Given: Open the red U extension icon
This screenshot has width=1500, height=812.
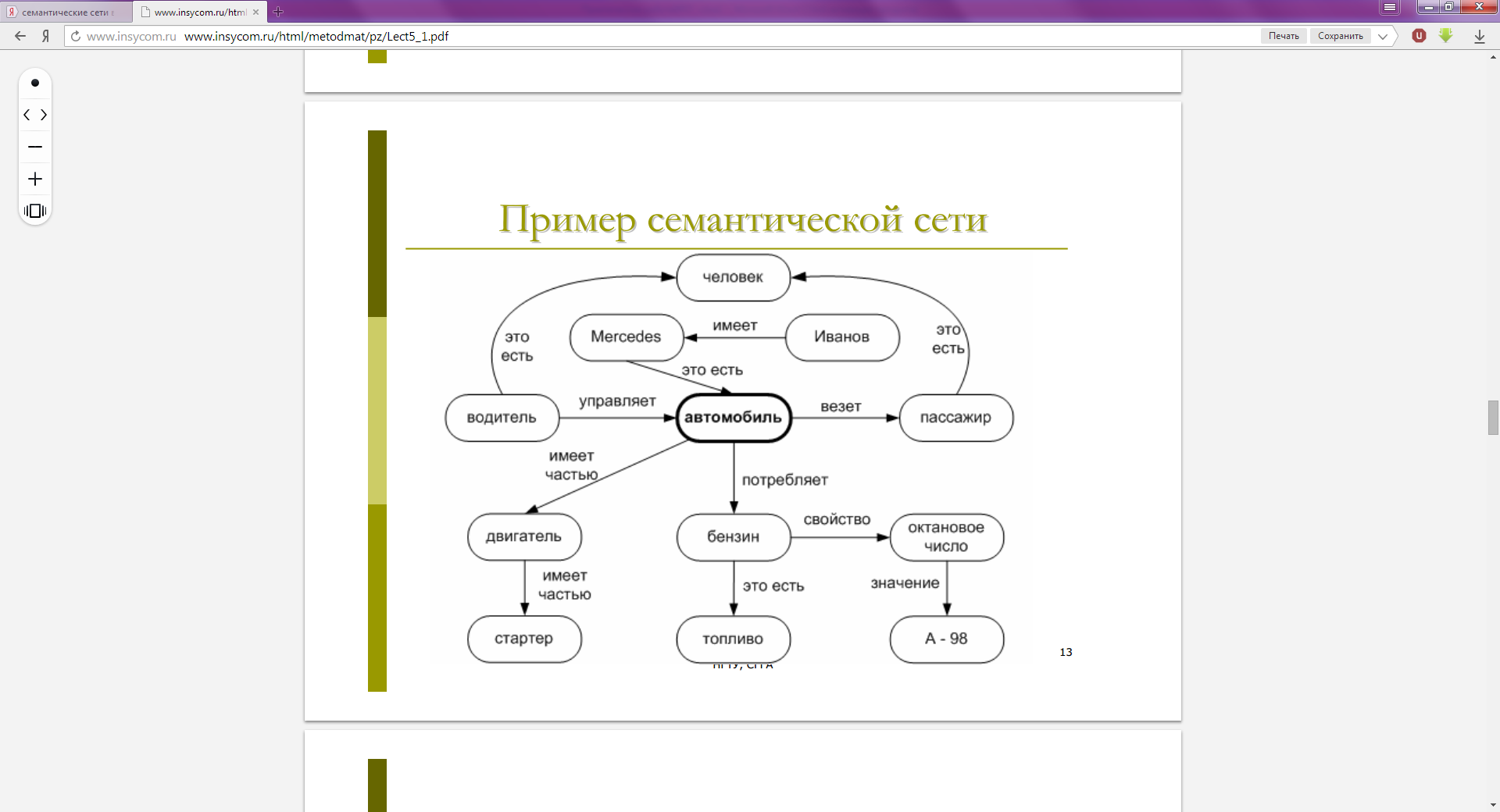Looking at the screenshot, I should (1420, 36).
